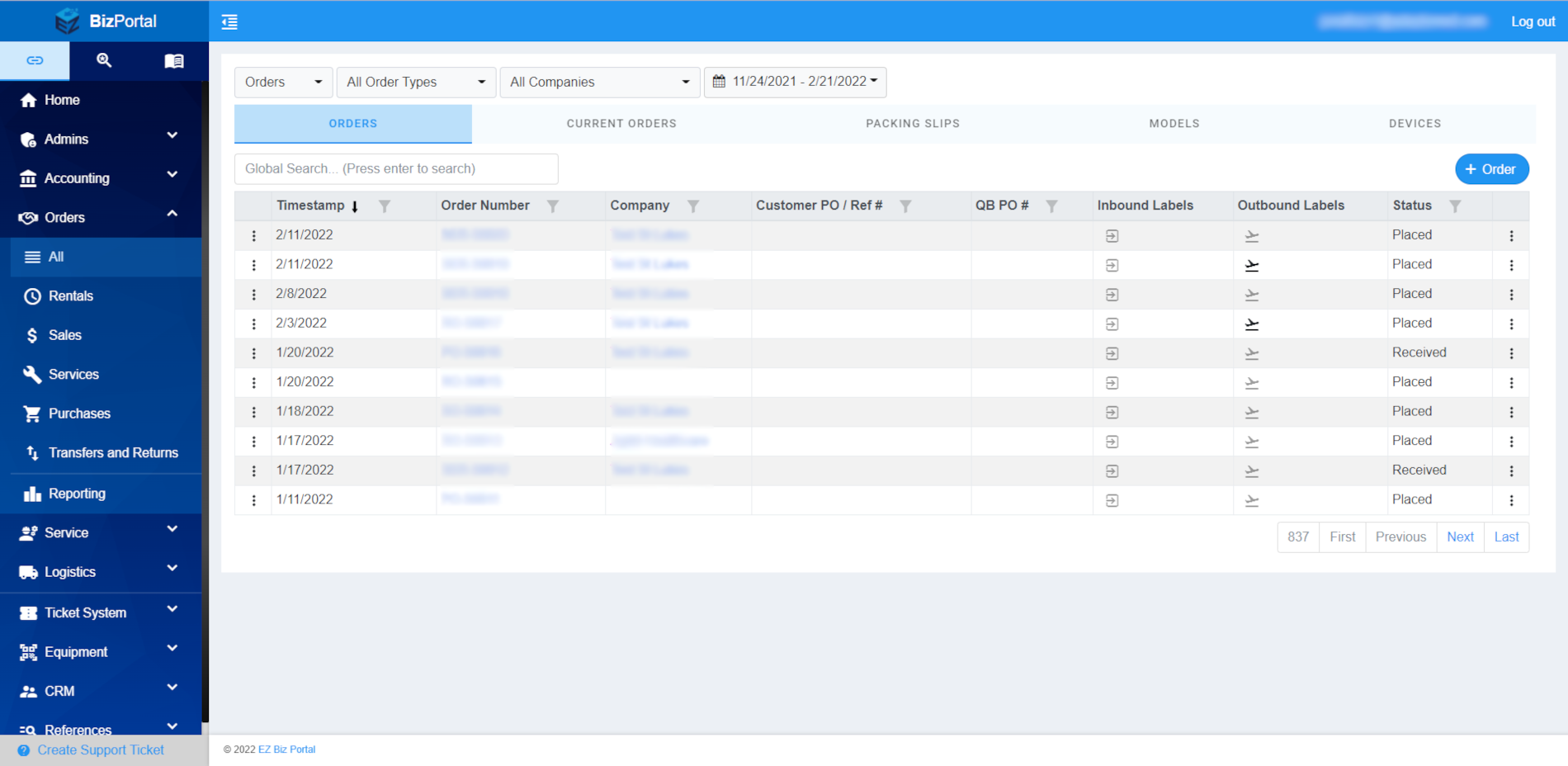Open the link tab icon in the sidebar

click(x=35, y=60)
